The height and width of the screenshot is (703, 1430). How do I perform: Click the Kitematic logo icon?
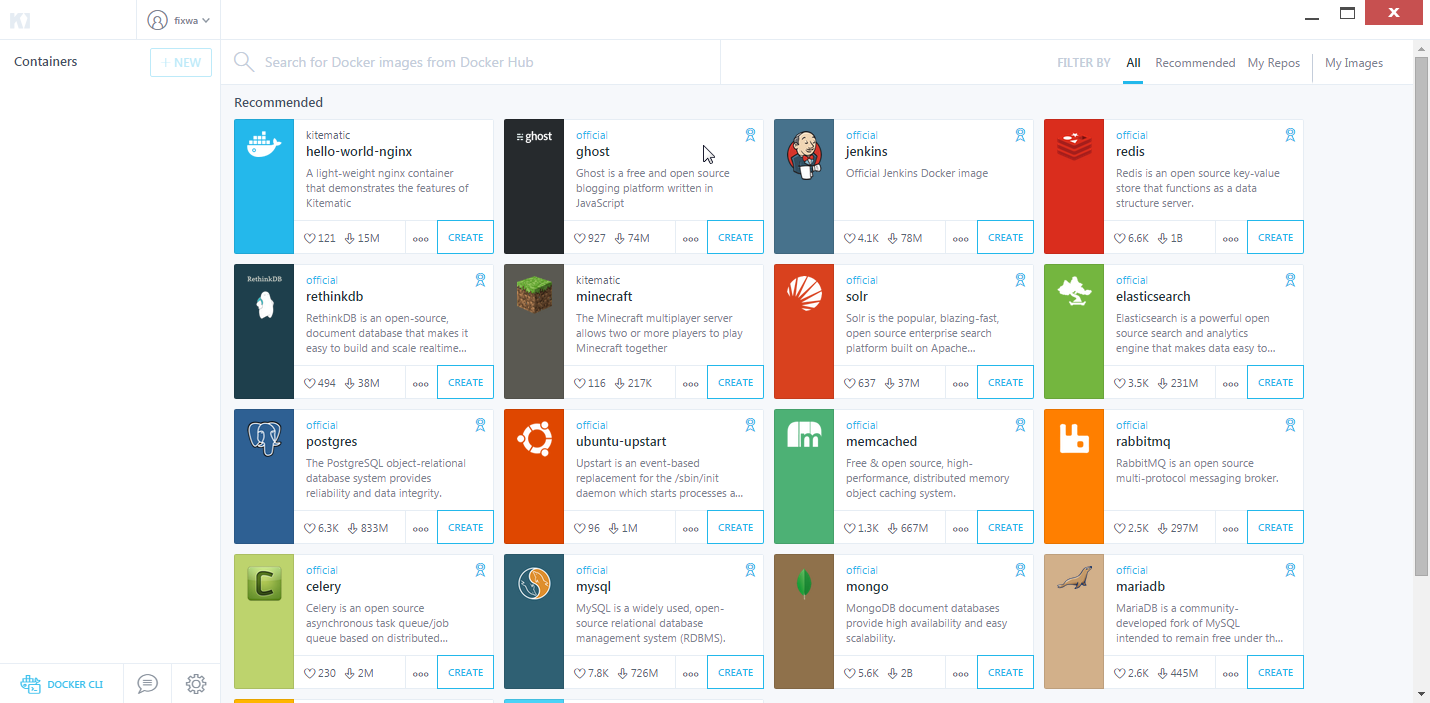[21, 19]
